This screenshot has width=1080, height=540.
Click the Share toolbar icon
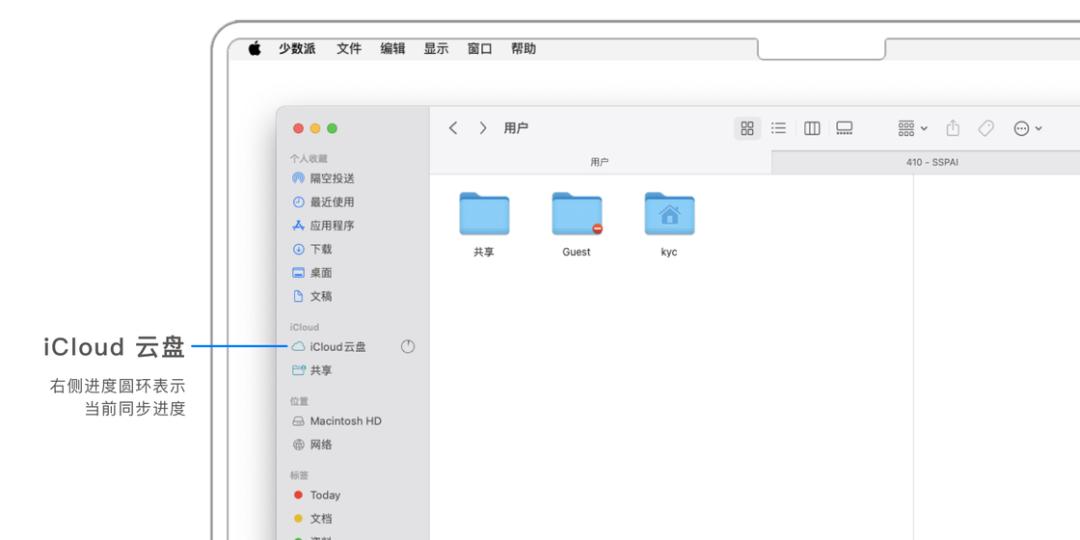point(953,128)
